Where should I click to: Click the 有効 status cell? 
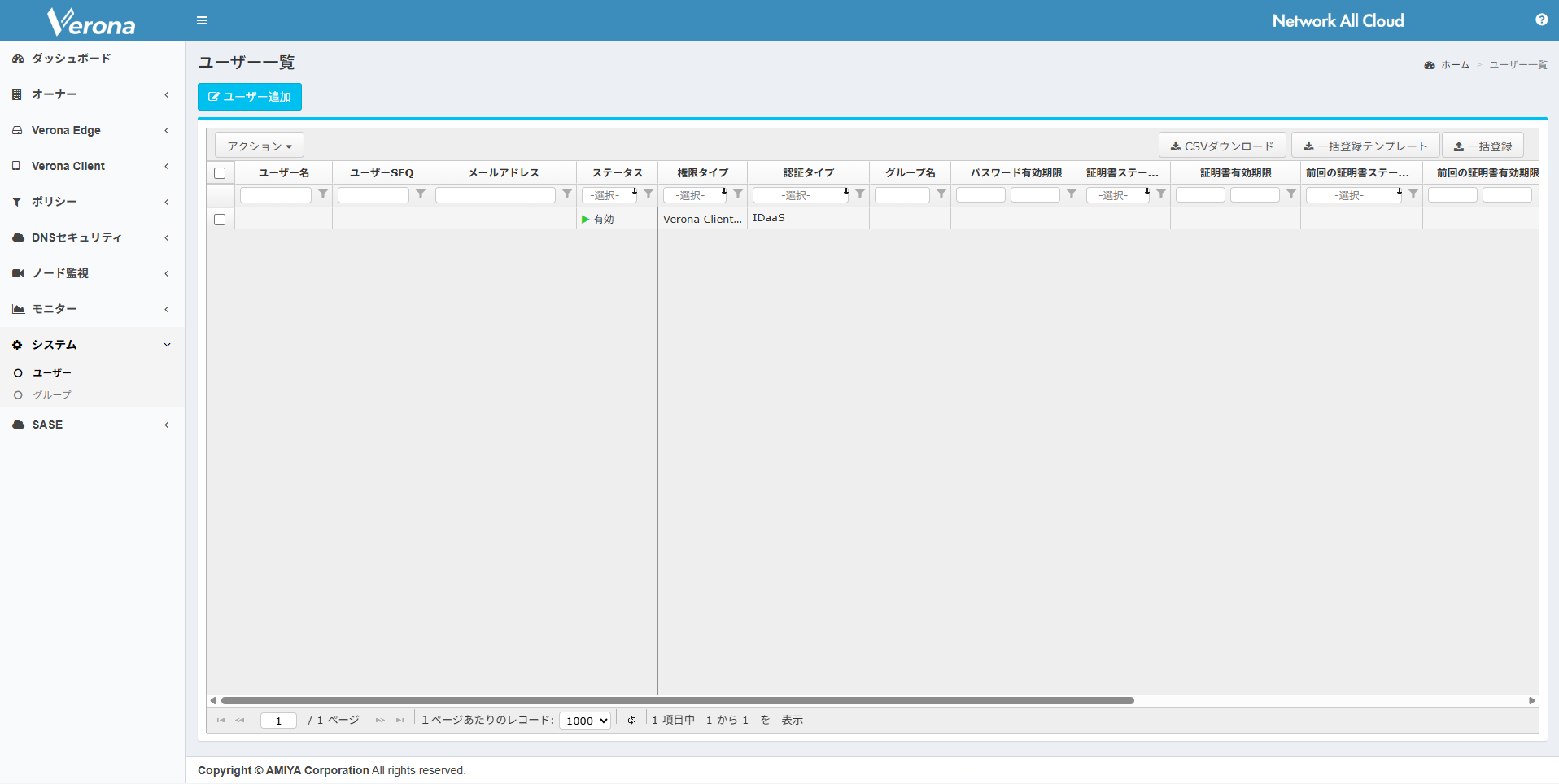point(618,219)
